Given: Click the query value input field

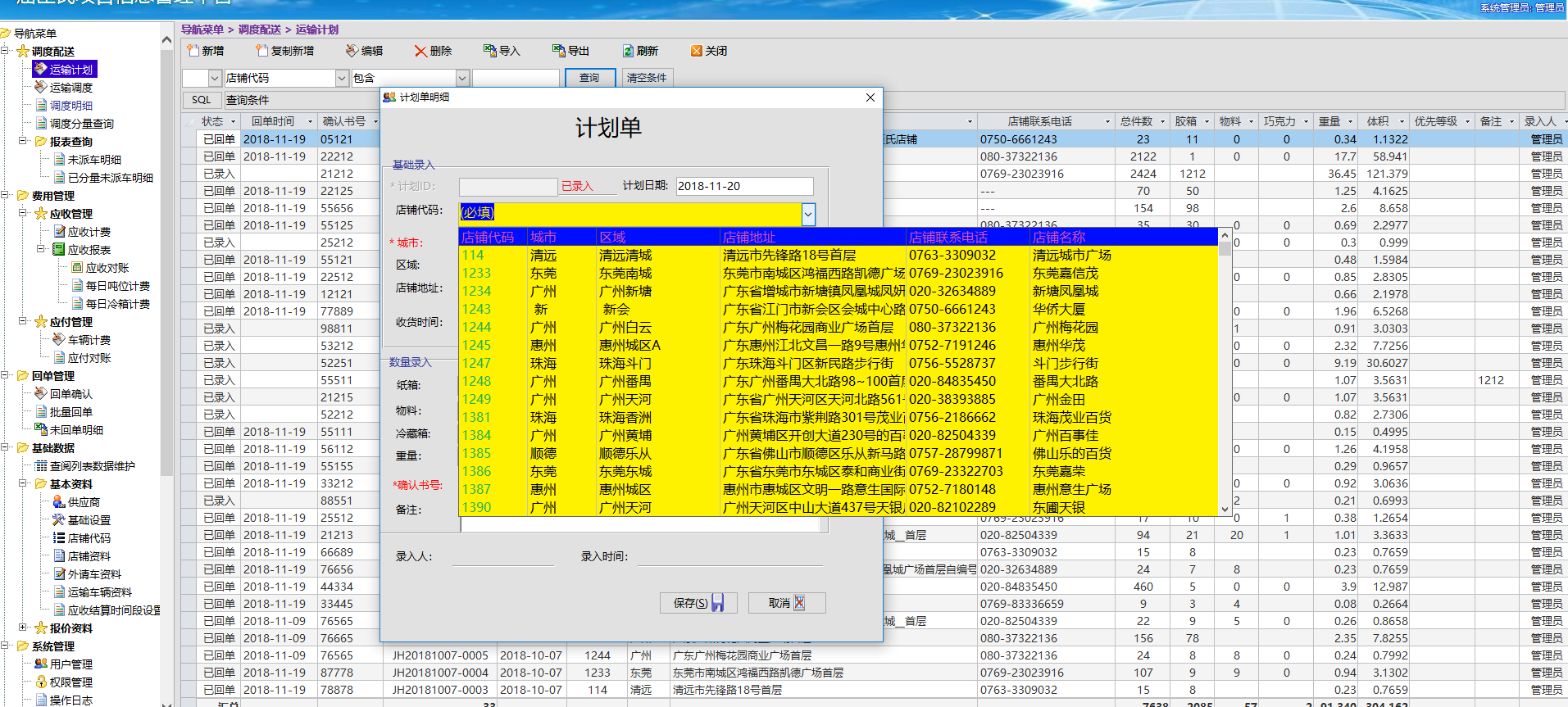Looking at the screenshot, I should pyautogui.click(x=516, y=78).
